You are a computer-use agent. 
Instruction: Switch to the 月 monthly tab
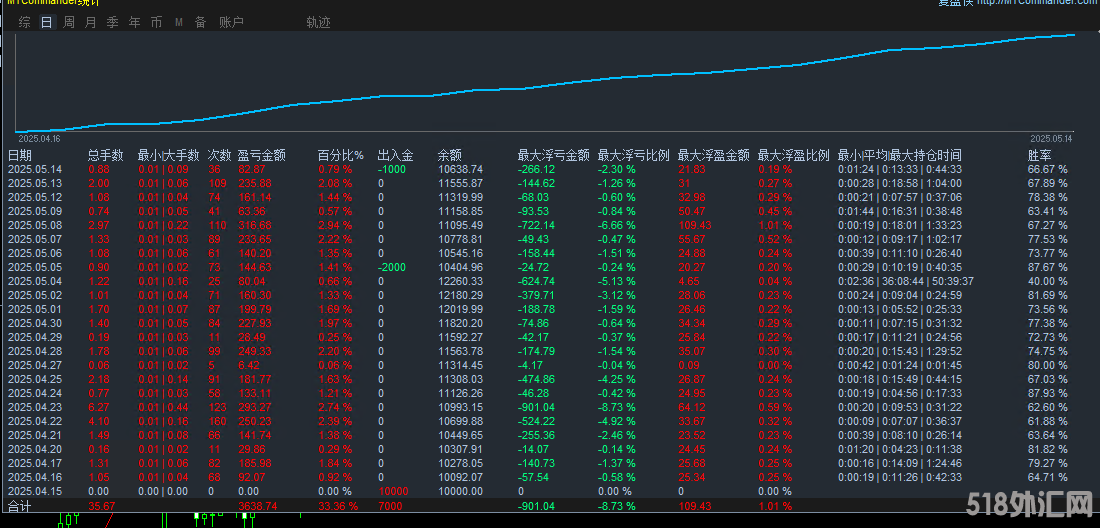[91, 22]
